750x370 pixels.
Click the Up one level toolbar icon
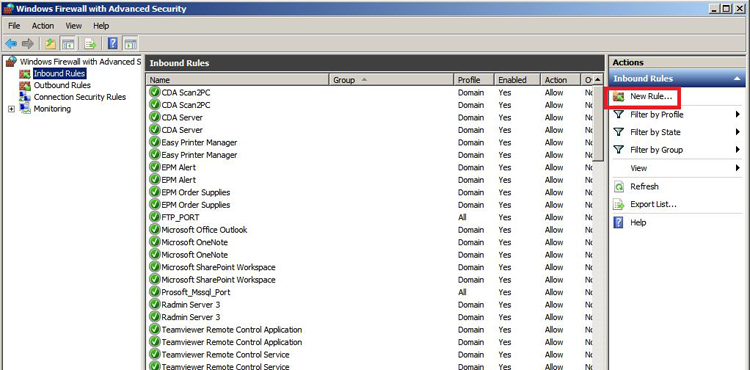(51, 44)
